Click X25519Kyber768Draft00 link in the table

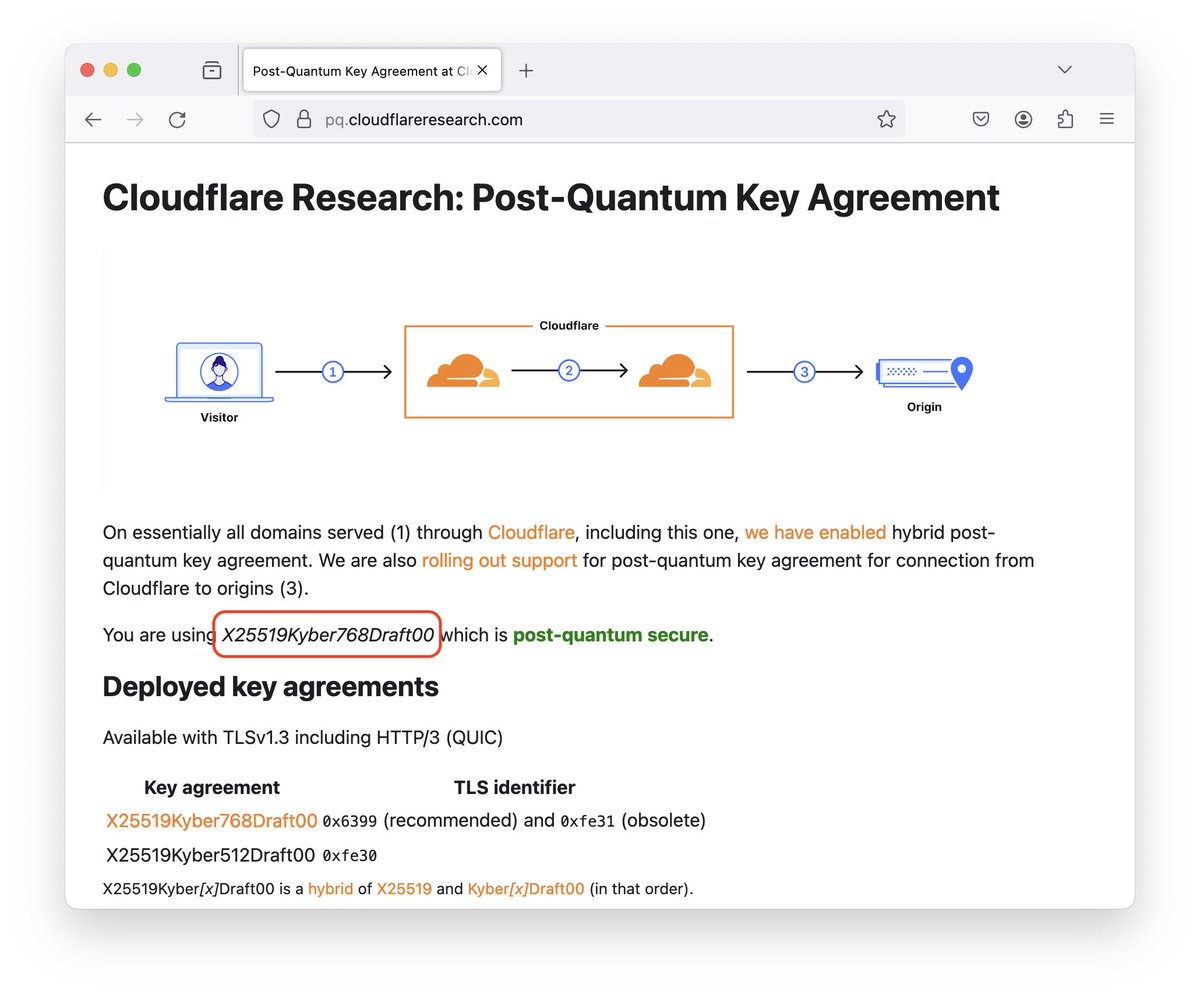click(x=212, y=821)
